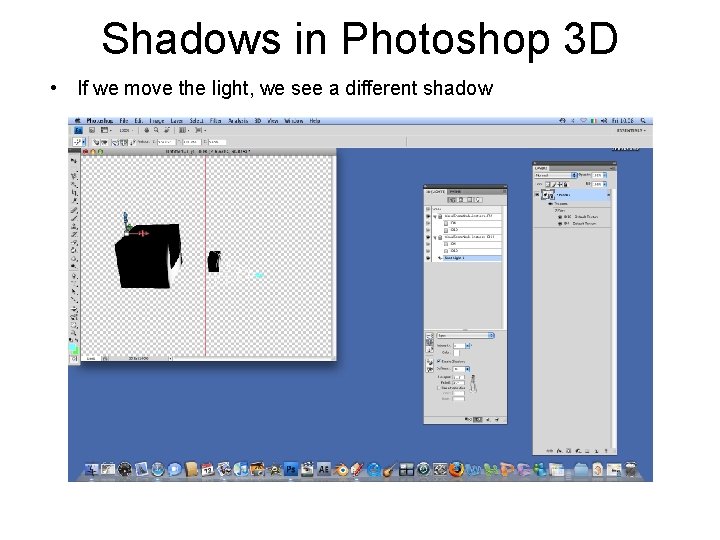Open the Layers blend mode dropdown
This screenshot has height=540, width=720.
(x=556, y=175)
